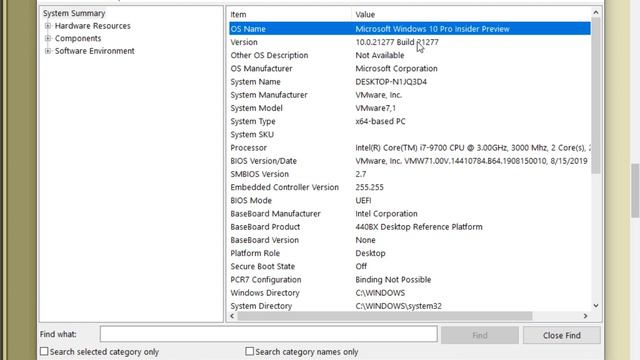Select the Hardware Resources label
Viewport: 640px width, 360px height.
coord(93,26)
